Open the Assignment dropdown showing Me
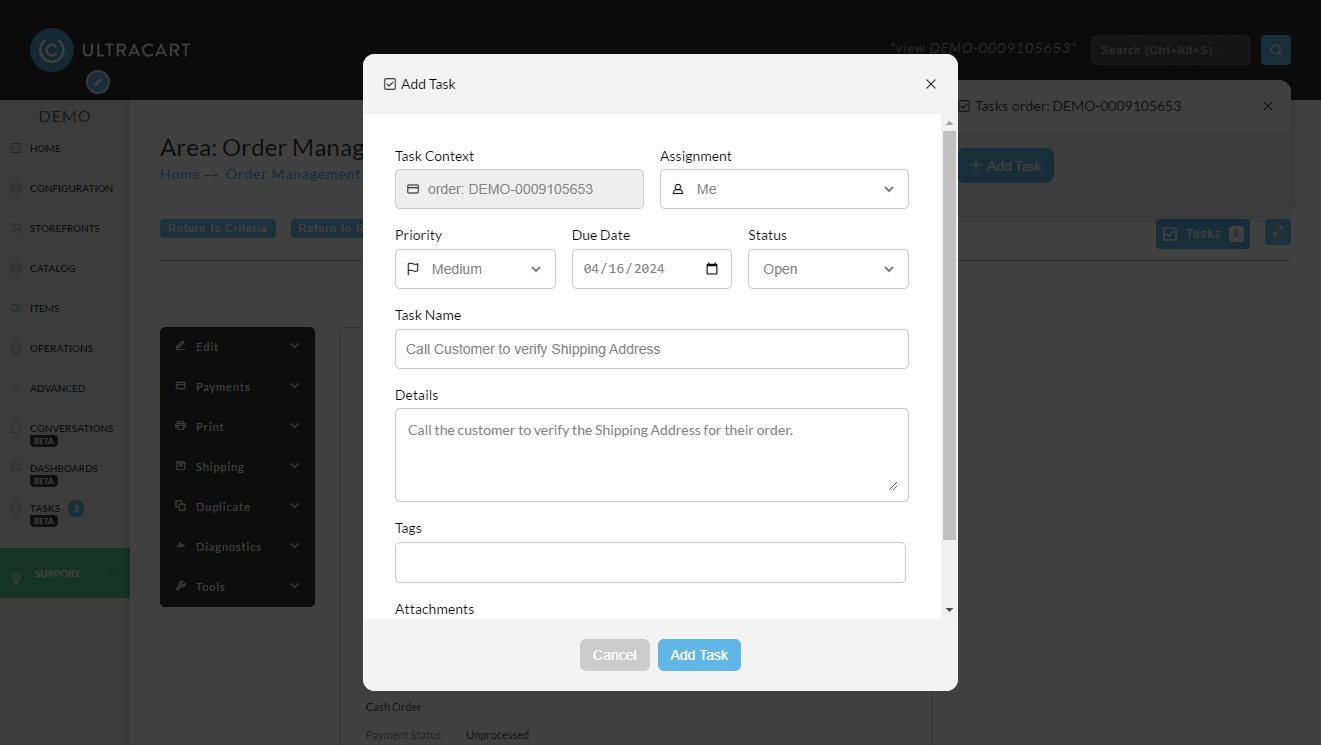The height and width of the screenshot is (745, 1321). pyautogui.click(x=784, y=189)
